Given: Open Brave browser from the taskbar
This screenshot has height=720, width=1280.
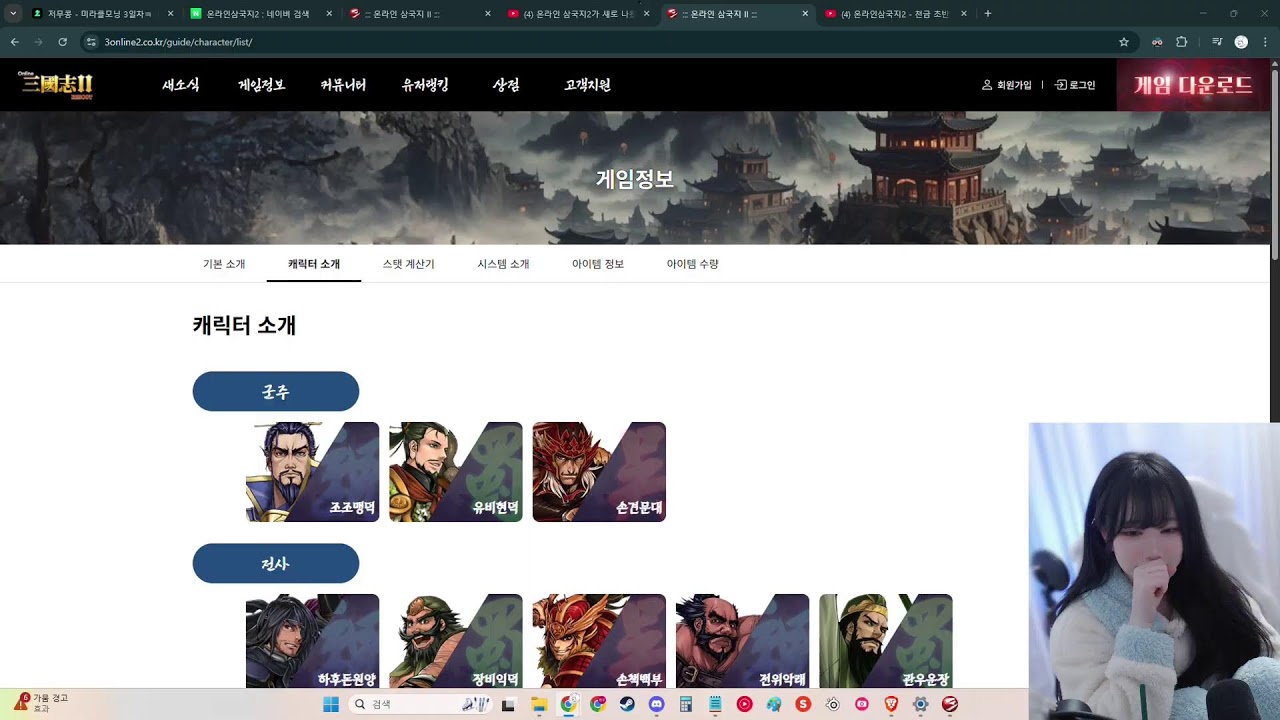Looking at the screenshot, I should (891, 704).
